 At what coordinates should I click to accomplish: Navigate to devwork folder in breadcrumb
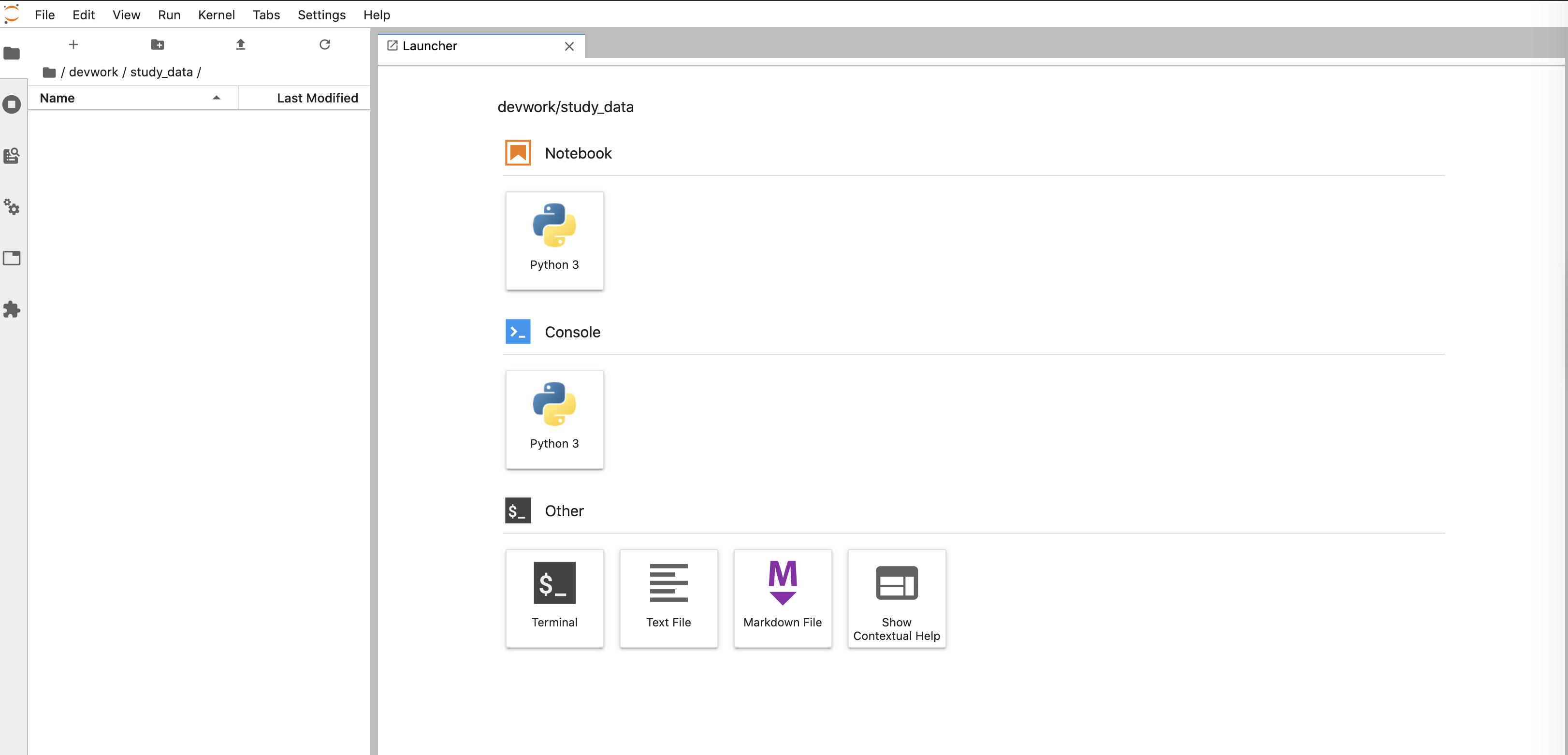(93, 73)
